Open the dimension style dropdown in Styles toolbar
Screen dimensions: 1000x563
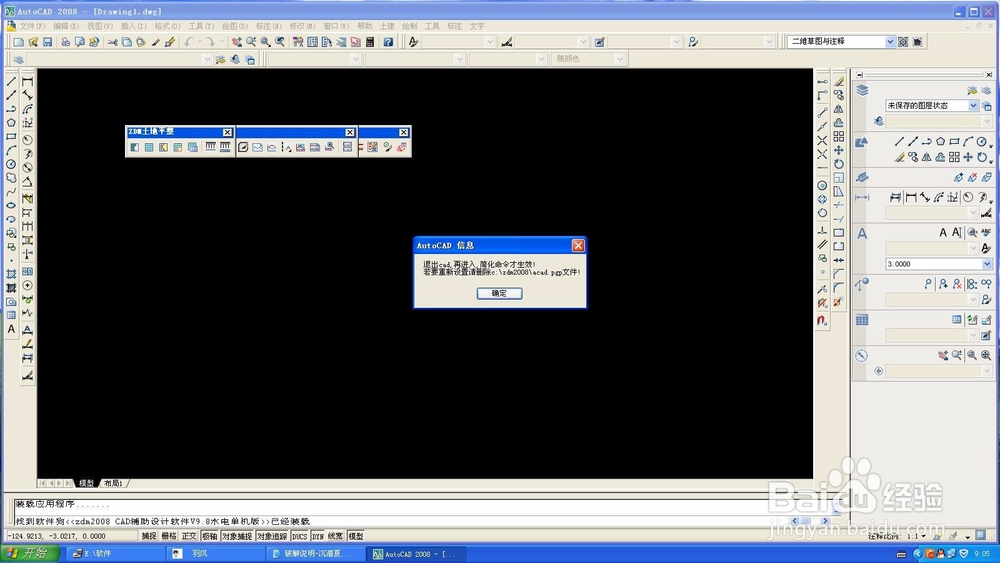point(583,41)
